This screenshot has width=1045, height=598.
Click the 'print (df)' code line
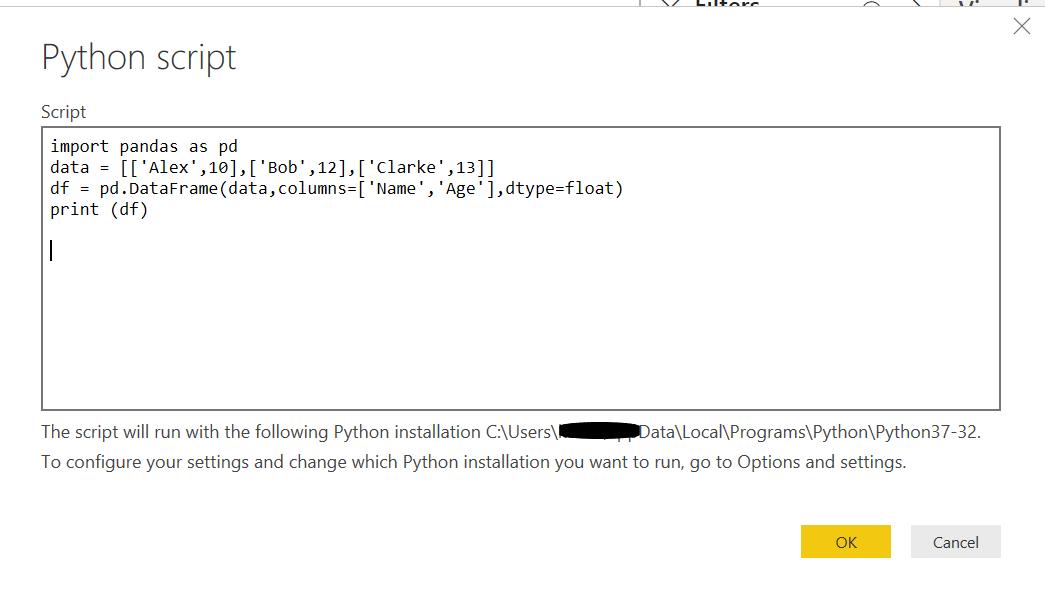[99, 210]
